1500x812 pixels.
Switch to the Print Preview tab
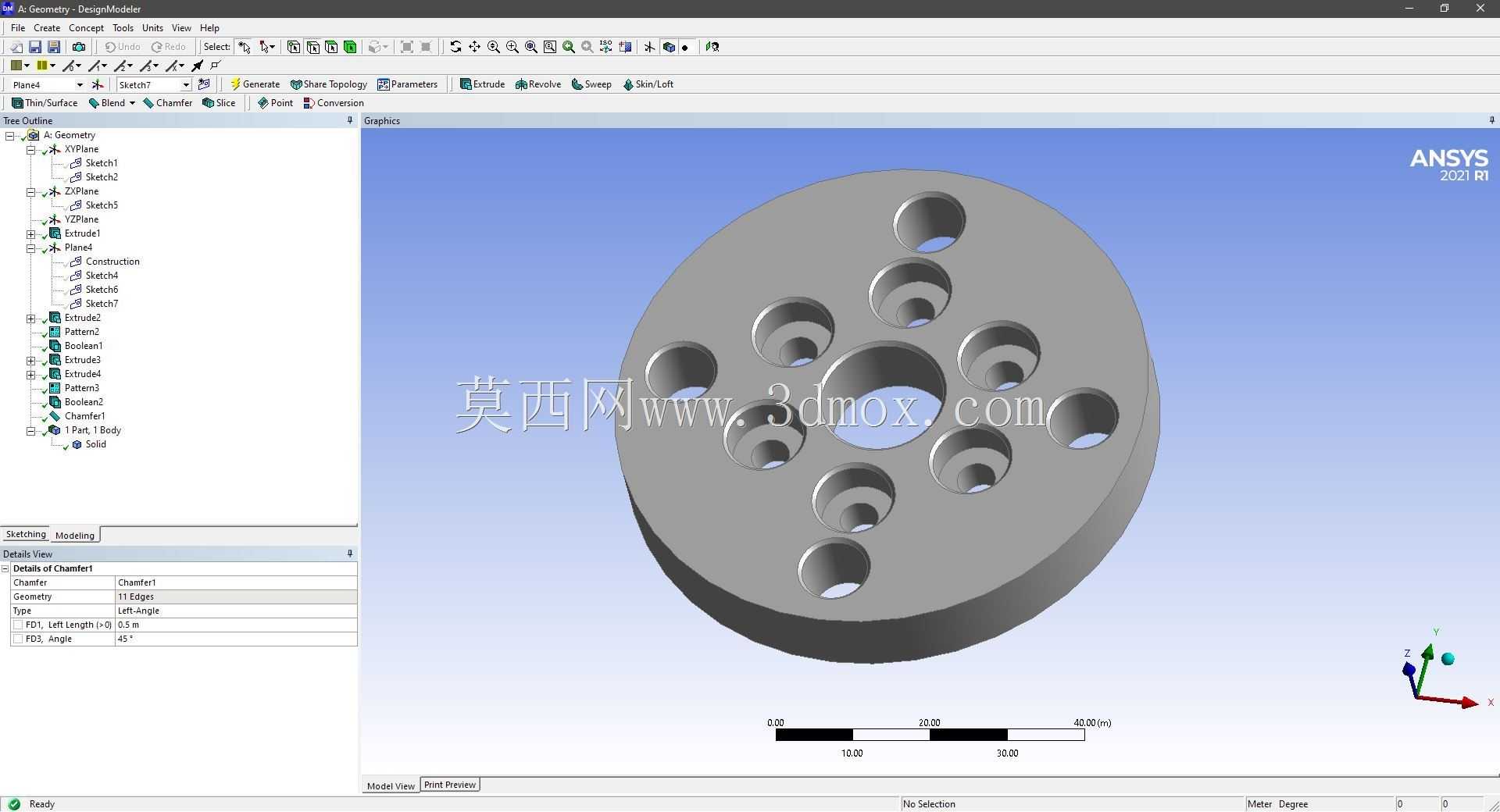[450, 785]
